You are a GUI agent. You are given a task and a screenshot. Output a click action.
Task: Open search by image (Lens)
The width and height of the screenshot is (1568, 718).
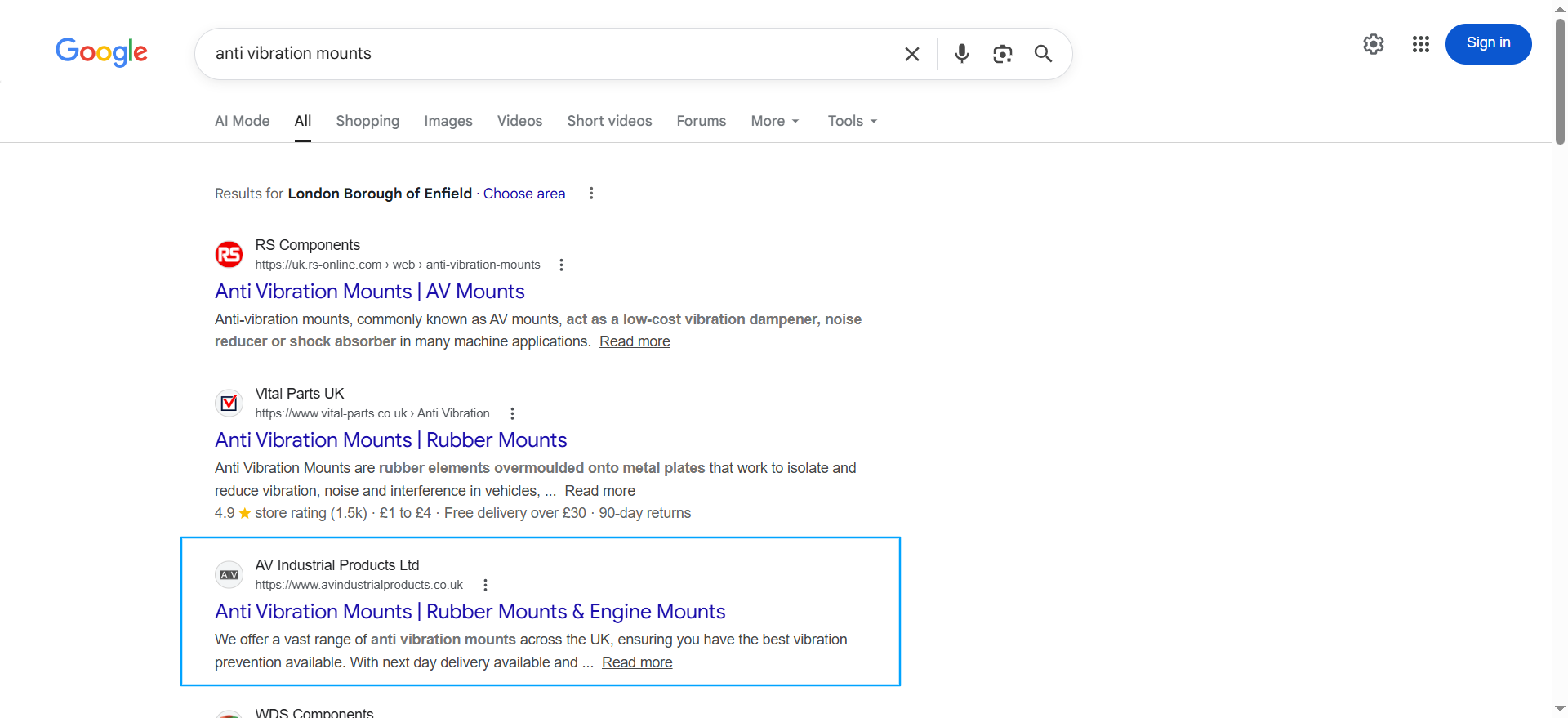(x=1003, y=54)
